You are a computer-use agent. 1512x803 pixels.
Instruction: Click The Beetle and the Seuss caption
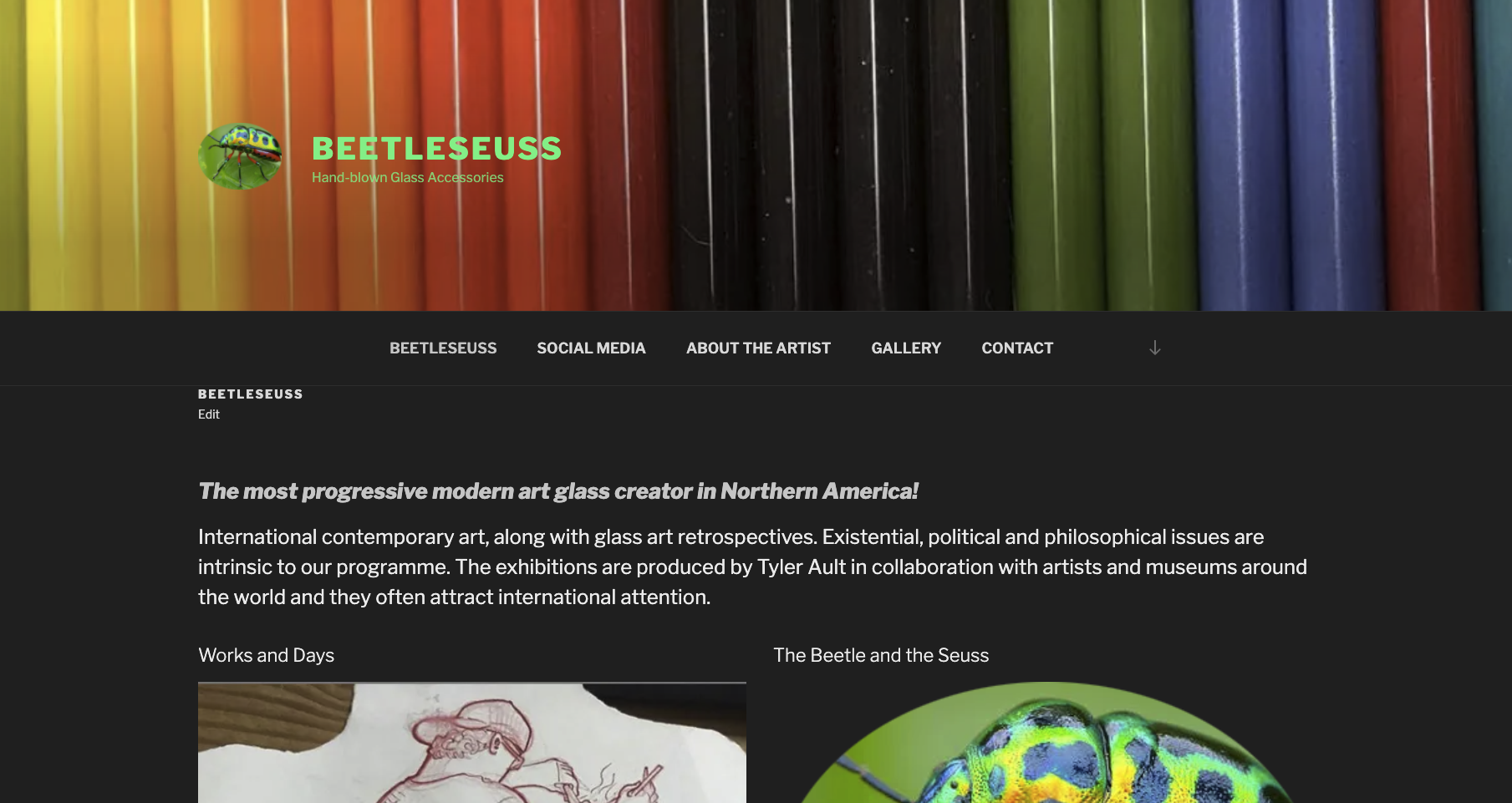[x=881, y=655]
